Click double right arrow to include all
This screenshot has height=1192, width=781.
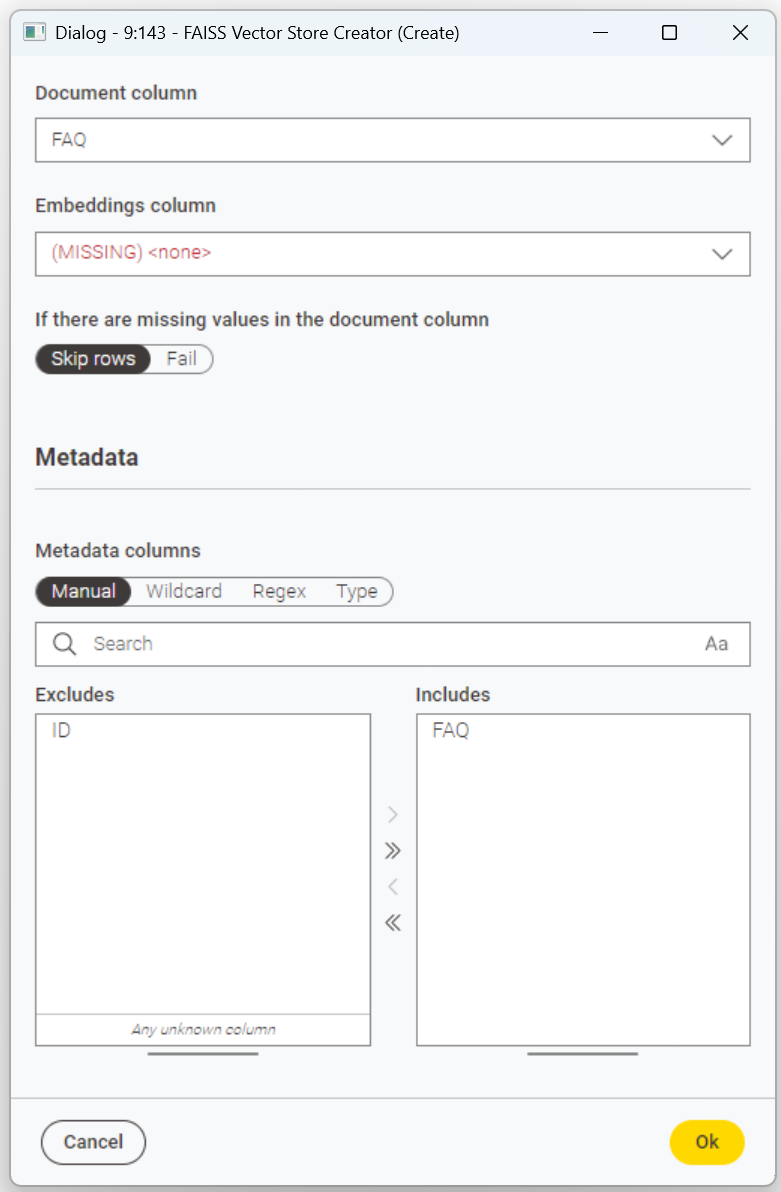coord(392,850)
